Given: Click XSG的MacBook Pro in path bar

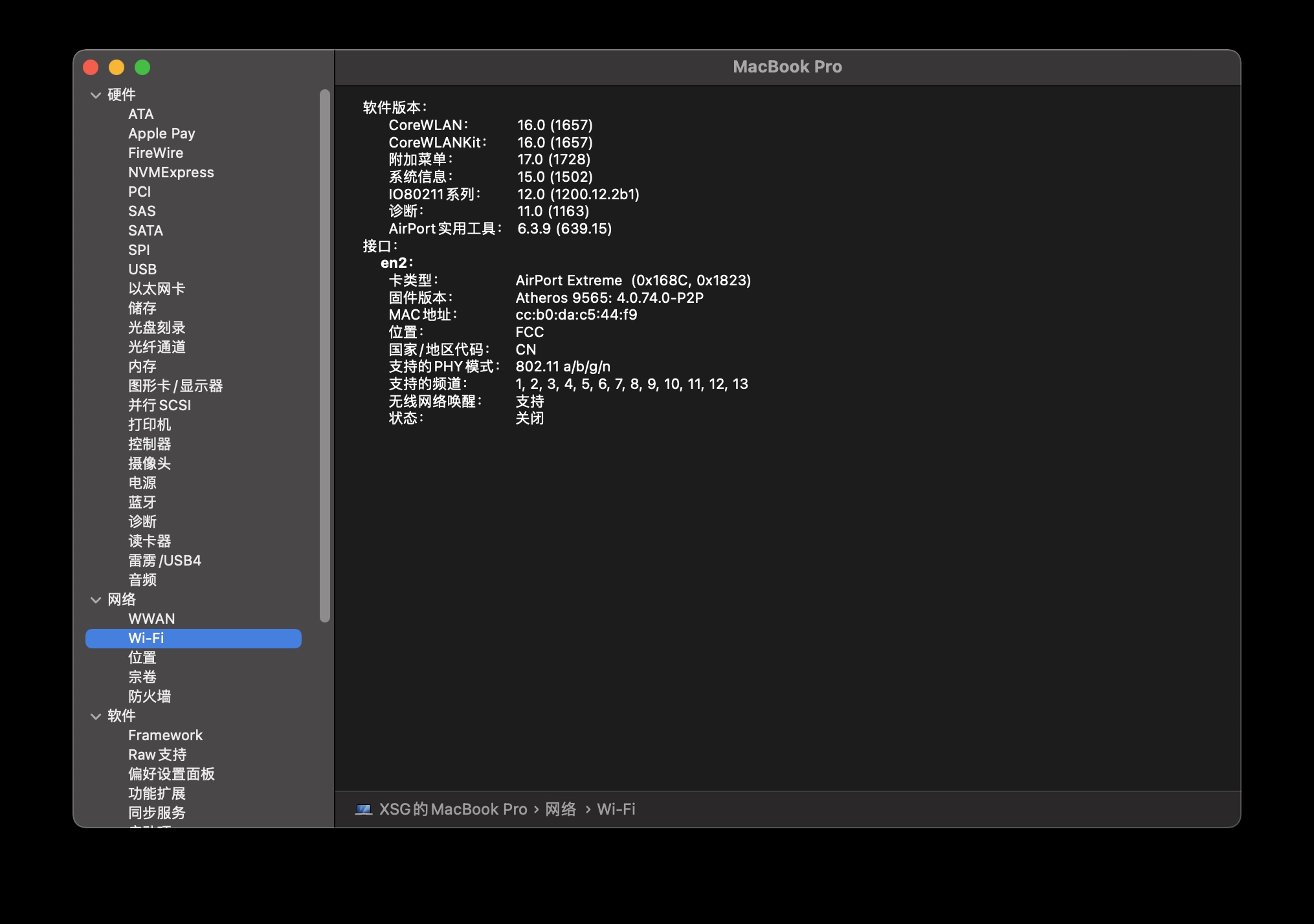Looking at the screenshot, I should pos(452,809).
